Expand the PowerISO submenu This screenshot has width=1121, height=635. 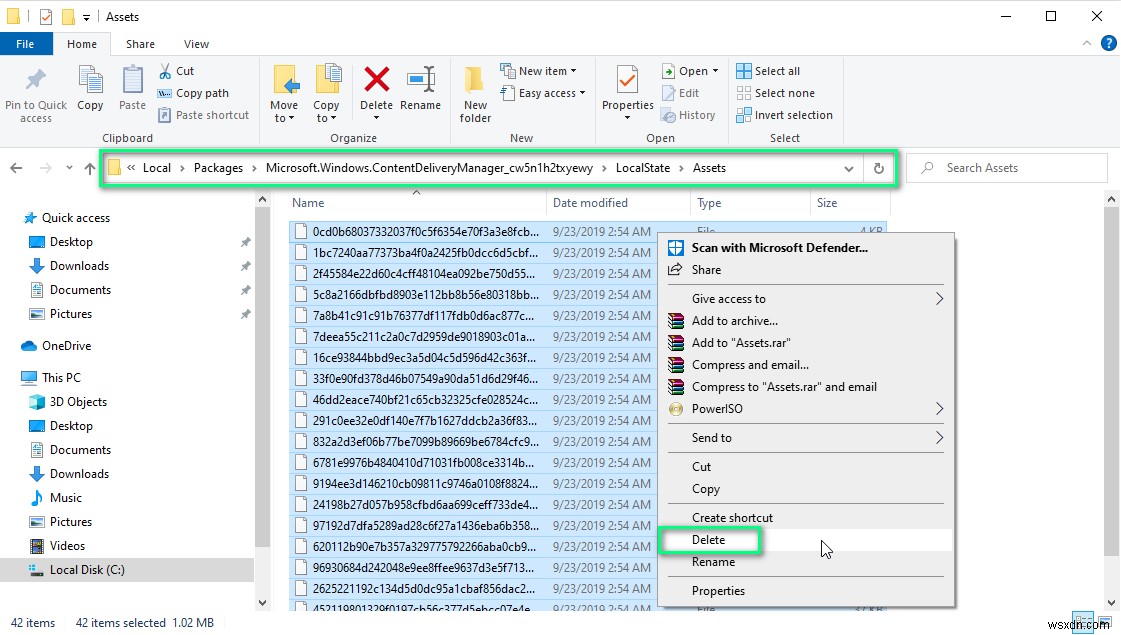tap(939, 409)
